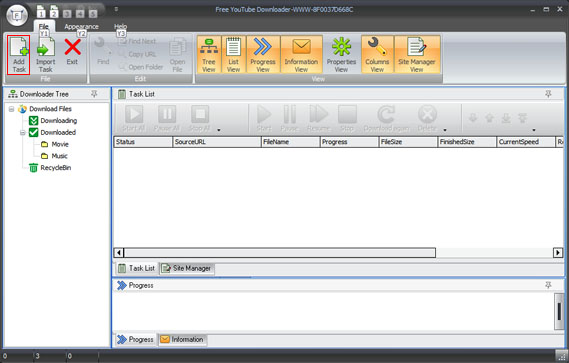The height and width of the screenshot is (363, 569).
Task: Collapse the Downloaded tree node
Action: click(x=22, y=132)
